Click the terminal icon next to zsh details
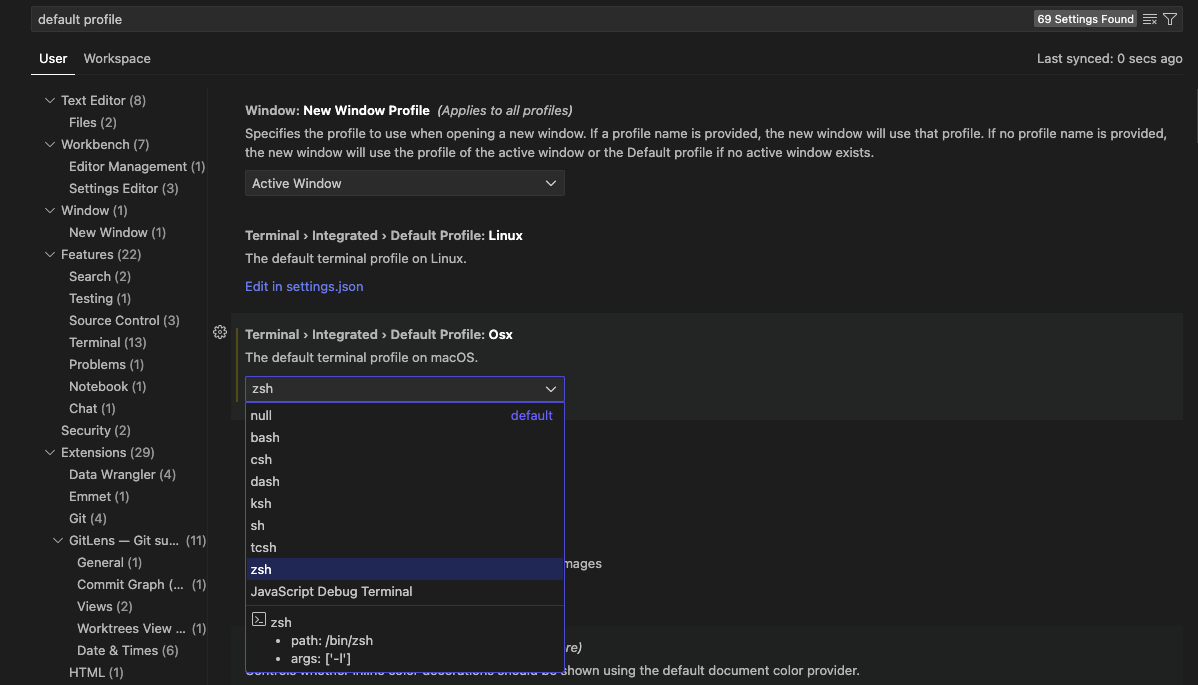The image size is (1198, 685). [259, 619]
